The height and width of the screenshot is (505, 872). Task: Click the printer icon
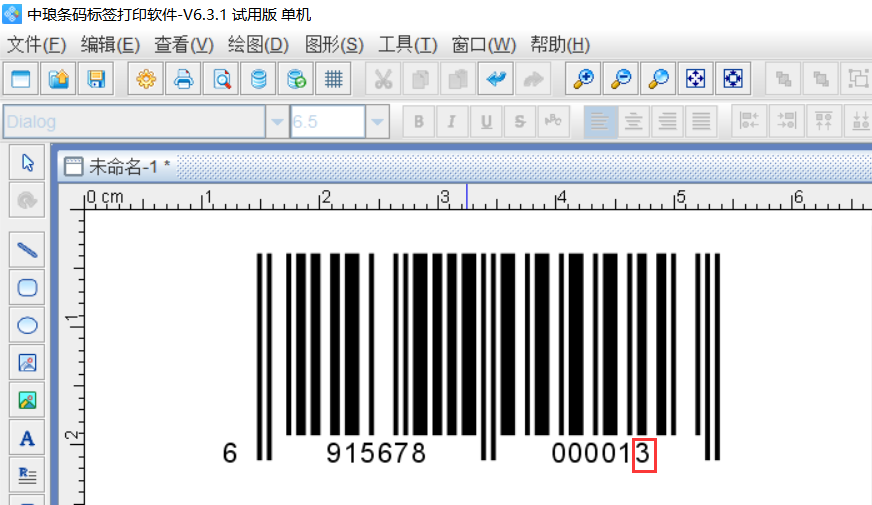coord(184,79)
